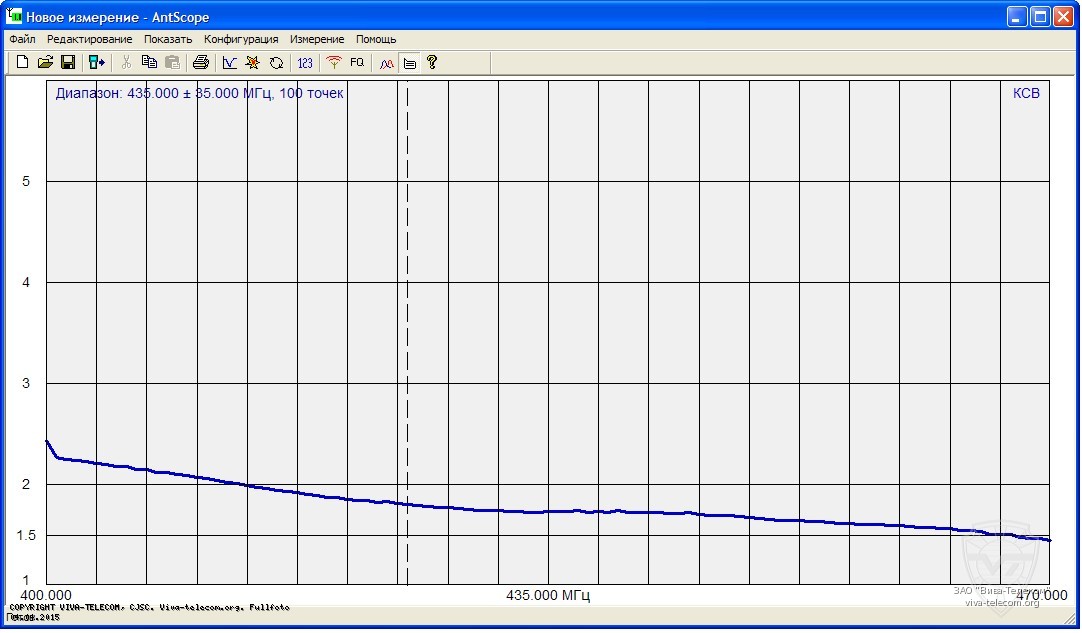1082x633 pixels.
Task: Click the question mark help icon
Action: point(432,63)
